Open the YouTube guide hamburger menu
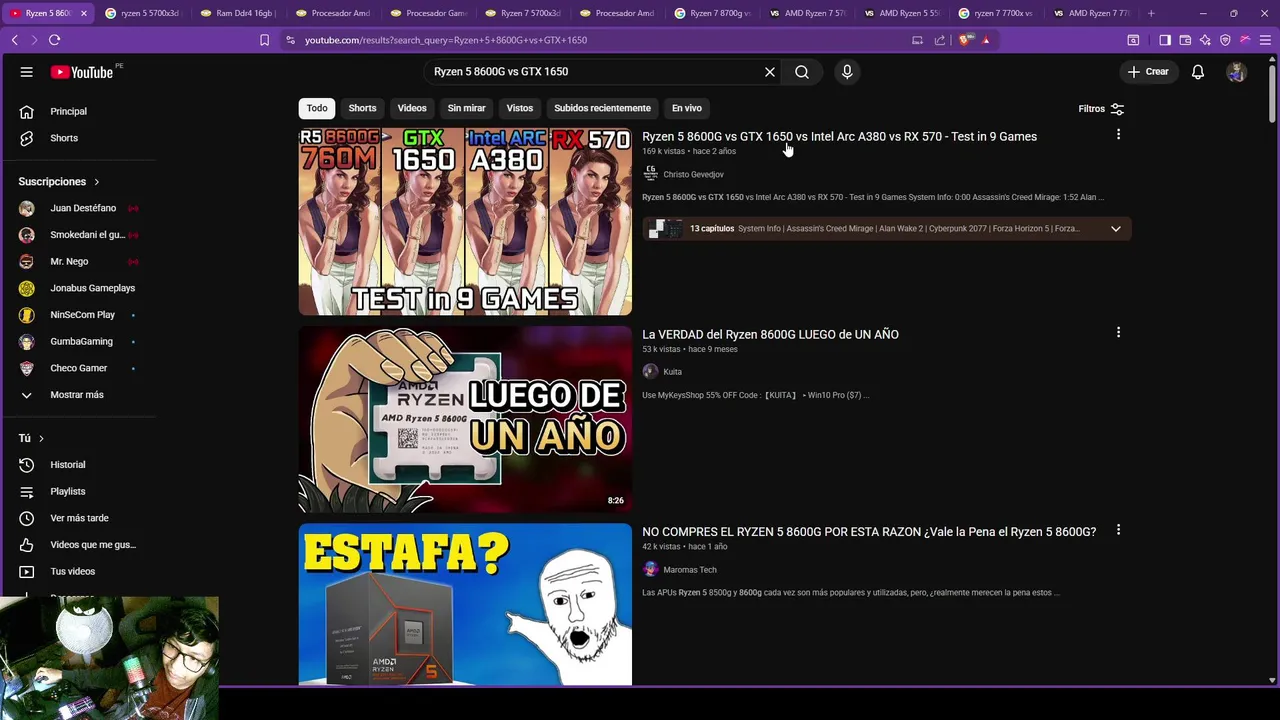 tap(27, 72)
